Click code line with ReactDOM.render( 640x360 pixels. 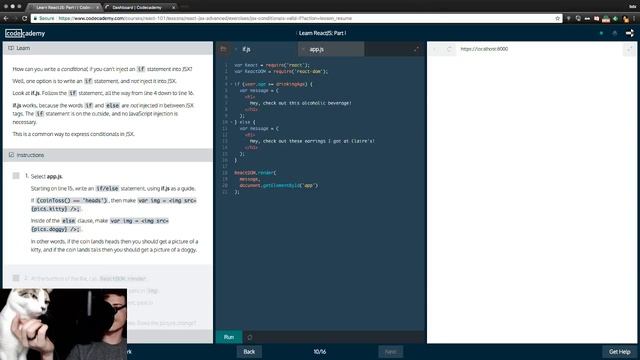click(x=255, y=173)
